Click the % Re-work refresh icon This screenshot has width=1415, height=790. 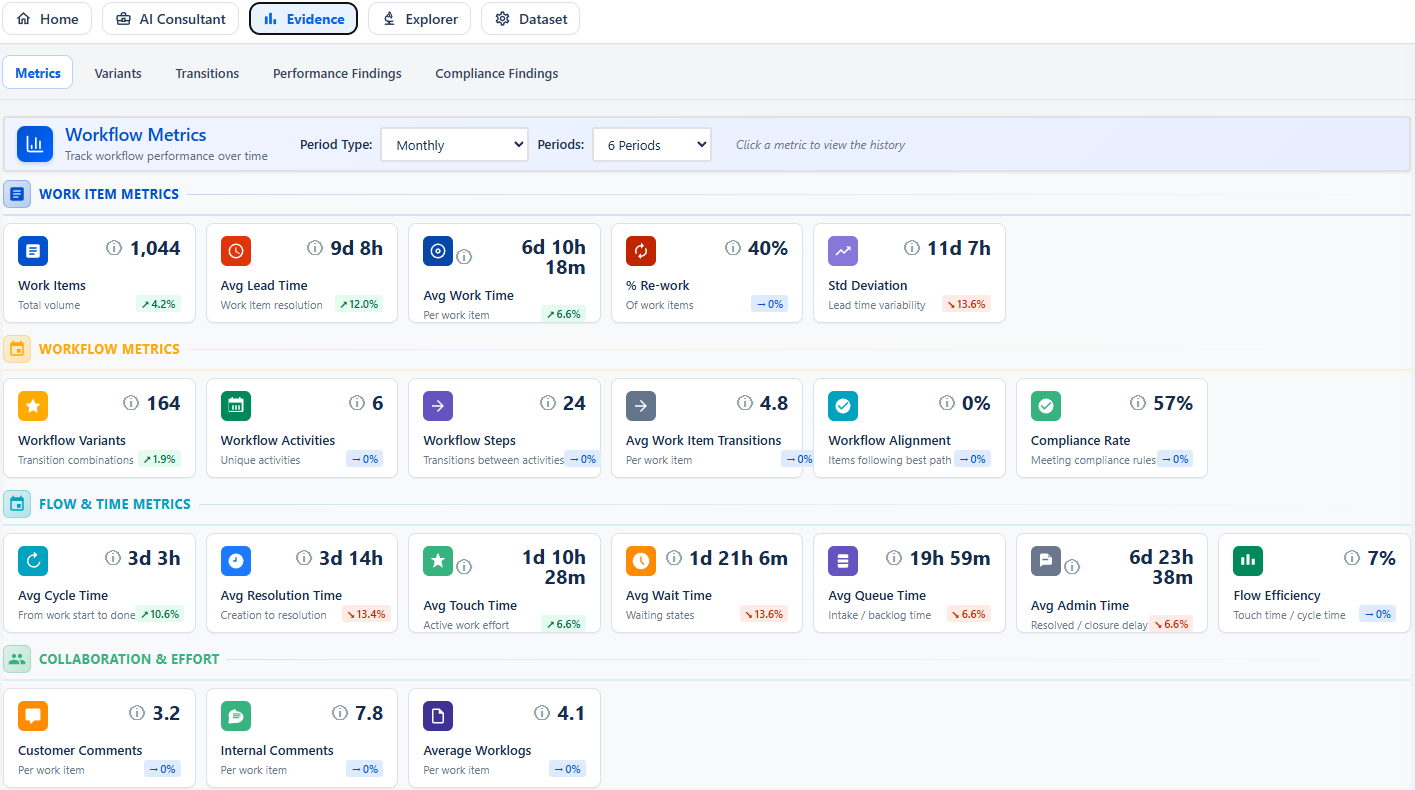click(x=640, y=250)
